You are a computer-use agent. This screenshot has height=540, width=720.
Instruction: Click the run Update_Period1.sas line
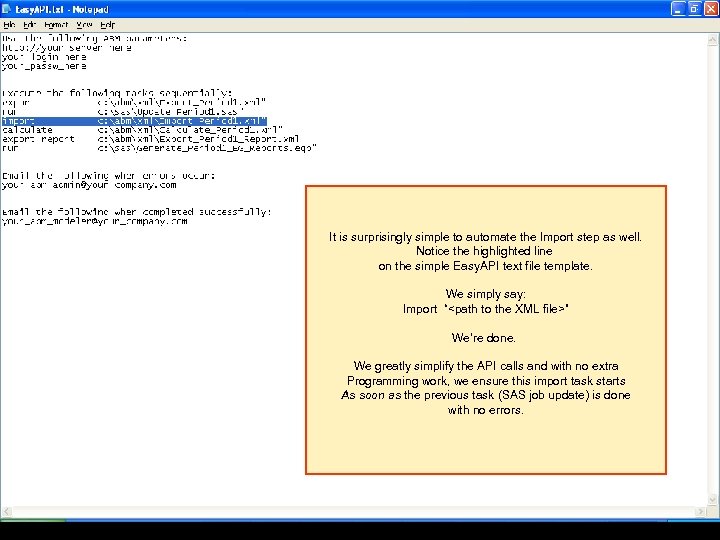pos(123,112)
